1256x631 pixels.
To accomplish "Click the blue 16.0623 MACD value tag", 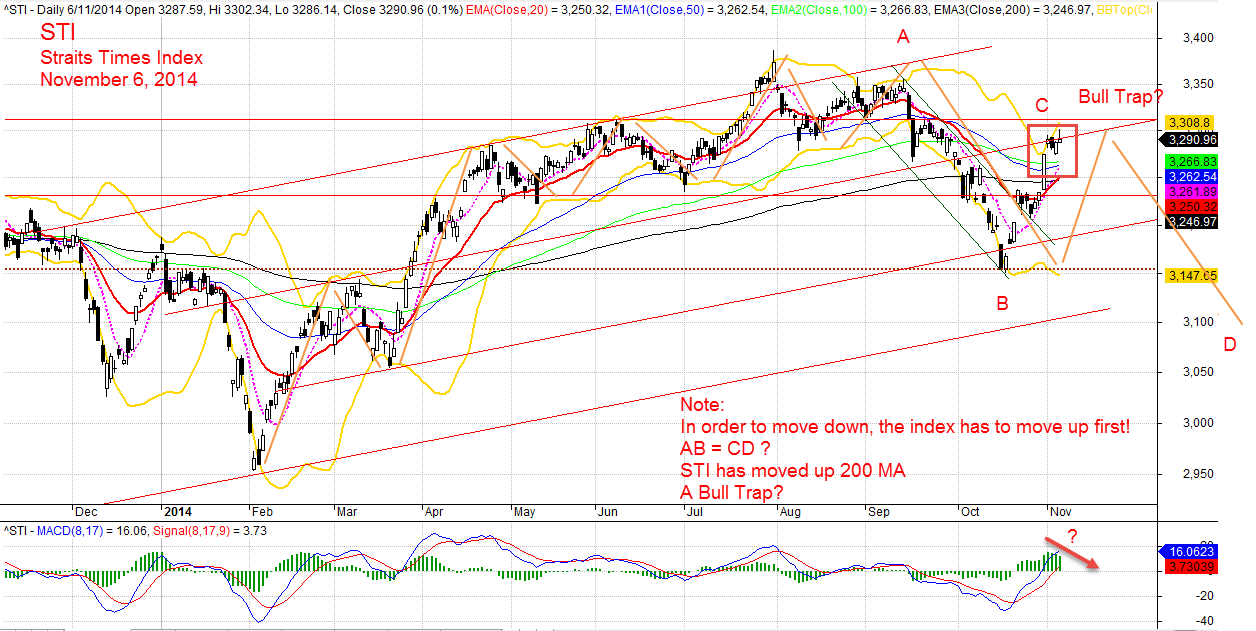I will pos(1187,551).
